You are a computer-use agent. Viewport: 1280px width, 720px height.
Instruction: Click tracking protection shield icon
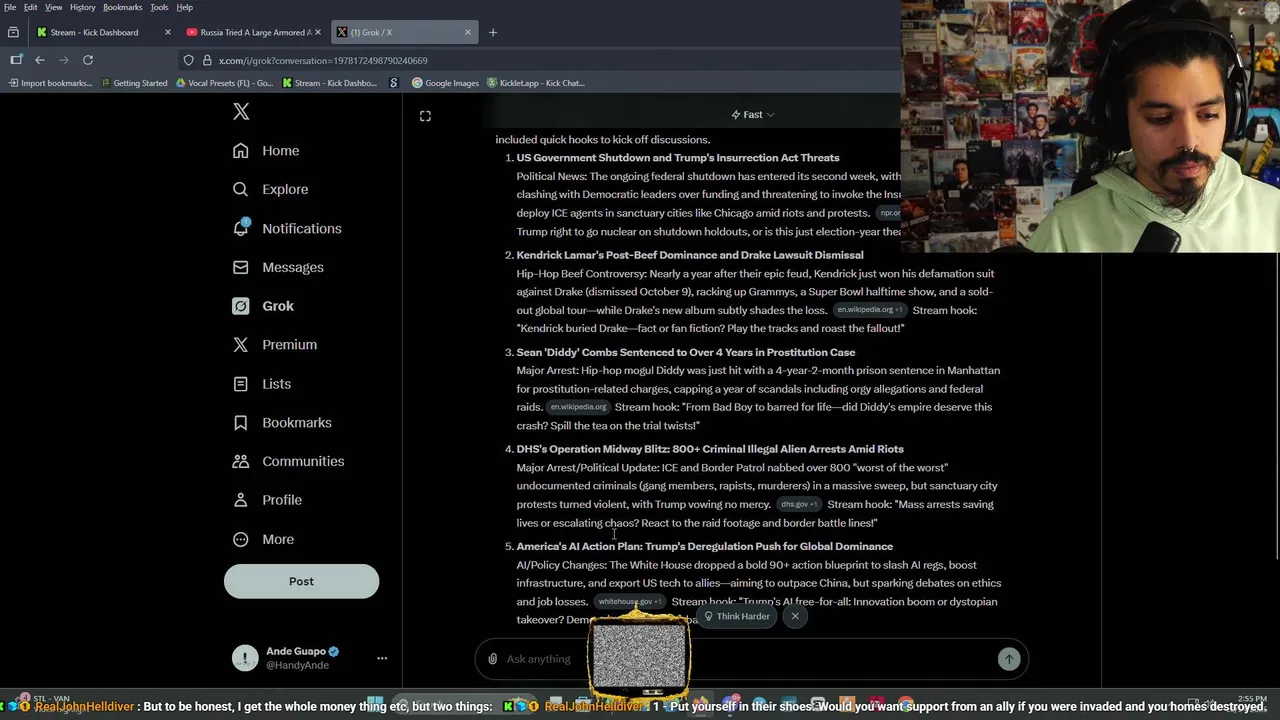tap(188, 60)
